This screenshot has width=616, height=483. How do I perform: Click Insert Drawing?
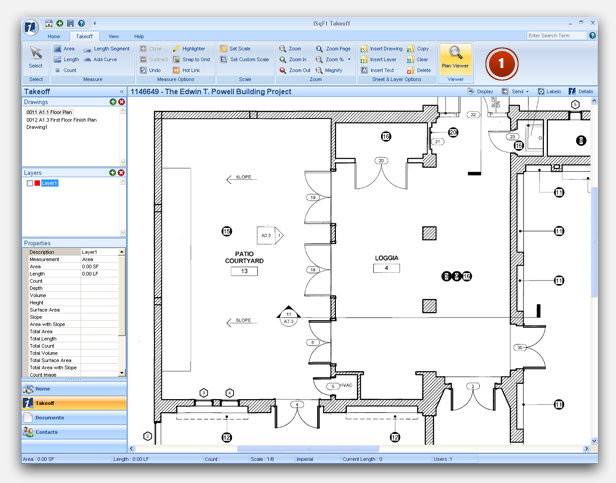click(x=381, y=49)
